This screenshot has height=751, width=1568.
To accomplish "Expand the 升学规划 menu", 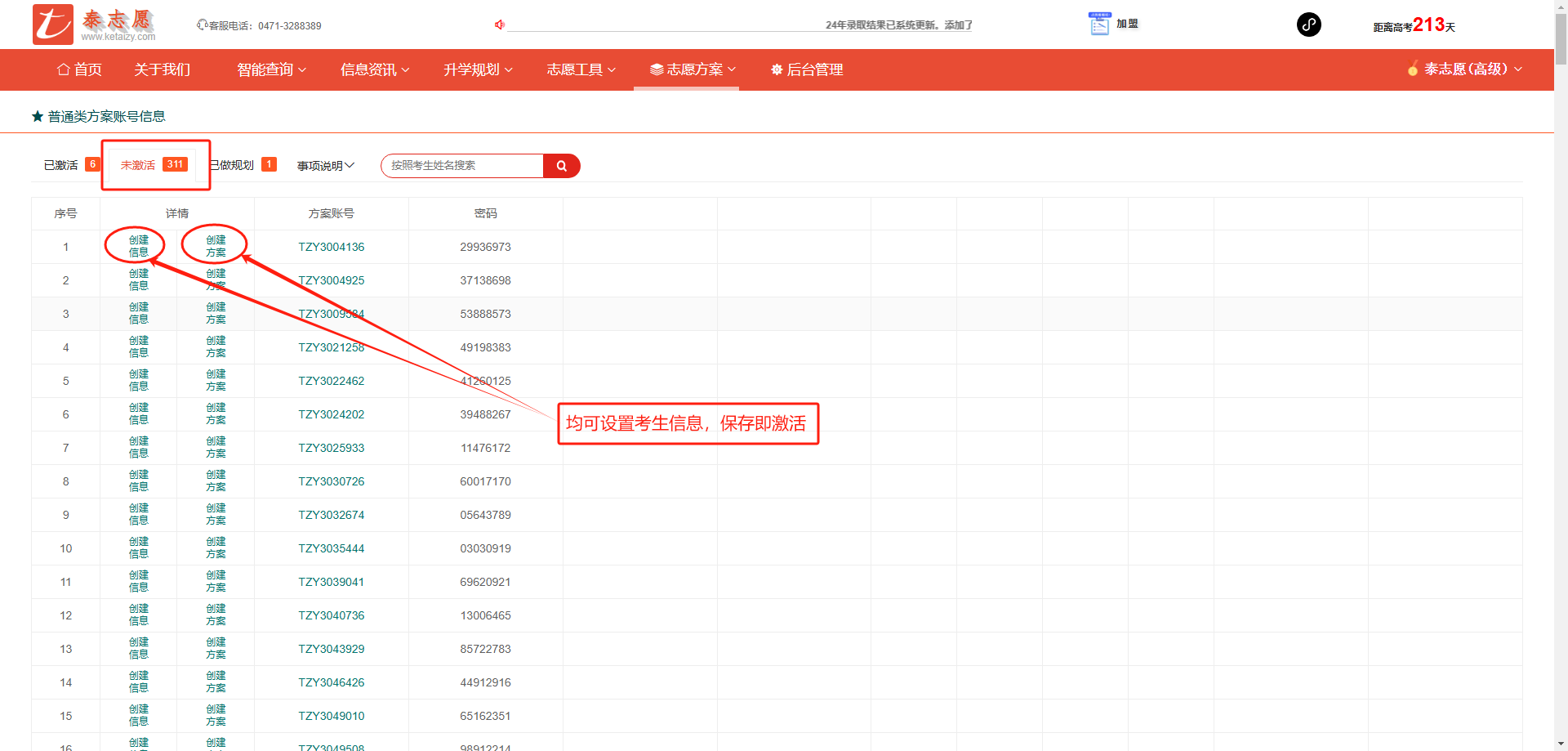I will tap(478, 69).
